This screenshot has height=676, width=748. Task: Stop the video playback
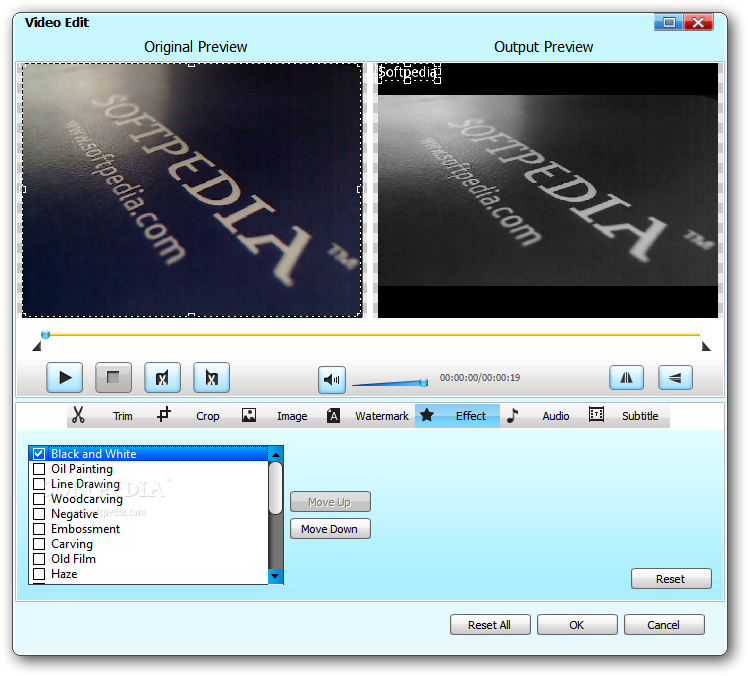(113, 377)
